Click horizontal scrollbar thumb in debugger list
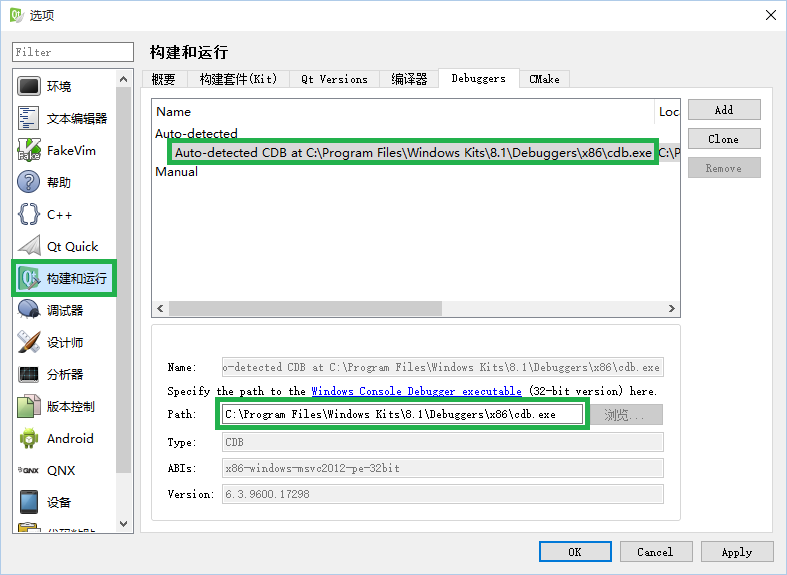Image resolution: width=787 pixels, height=575 pixels. pos(305,308)
